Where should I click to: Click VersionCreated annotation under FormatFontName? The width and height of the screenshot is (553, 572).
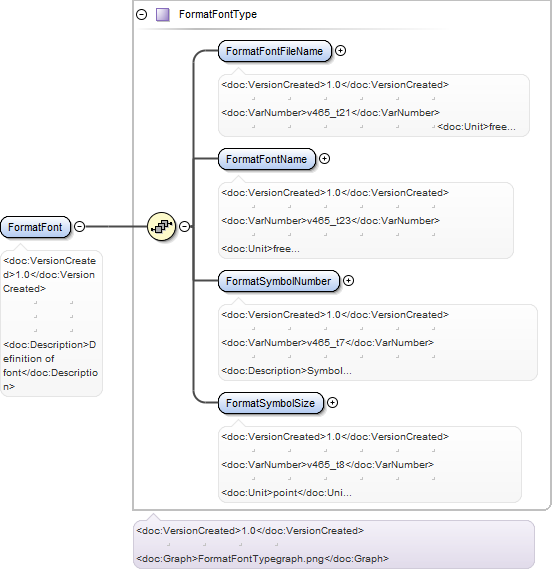coord(335,193)
